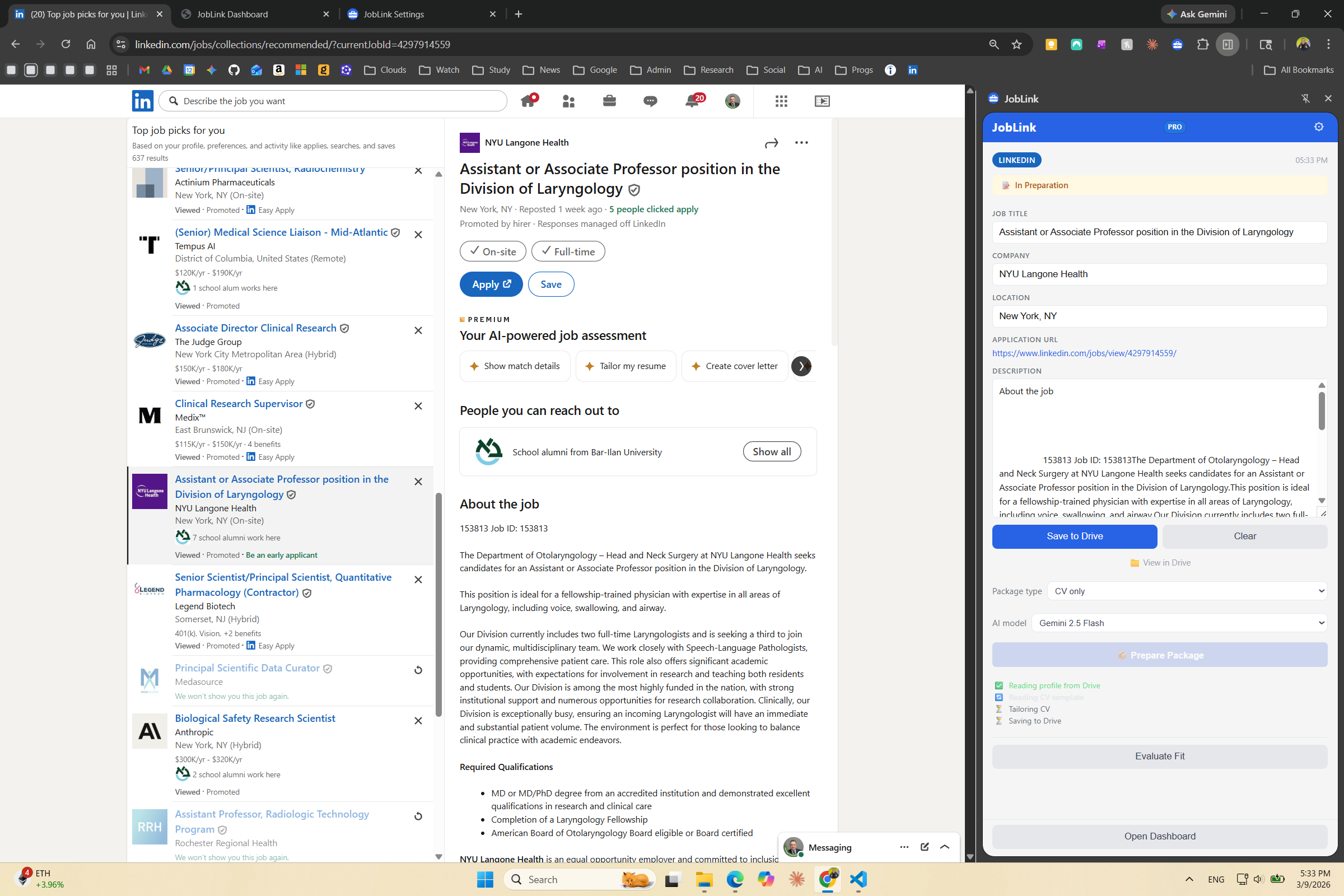Close the JobLink side panel
Image resolution: width=1344 pixels, height=896 pixels.
1328,99
